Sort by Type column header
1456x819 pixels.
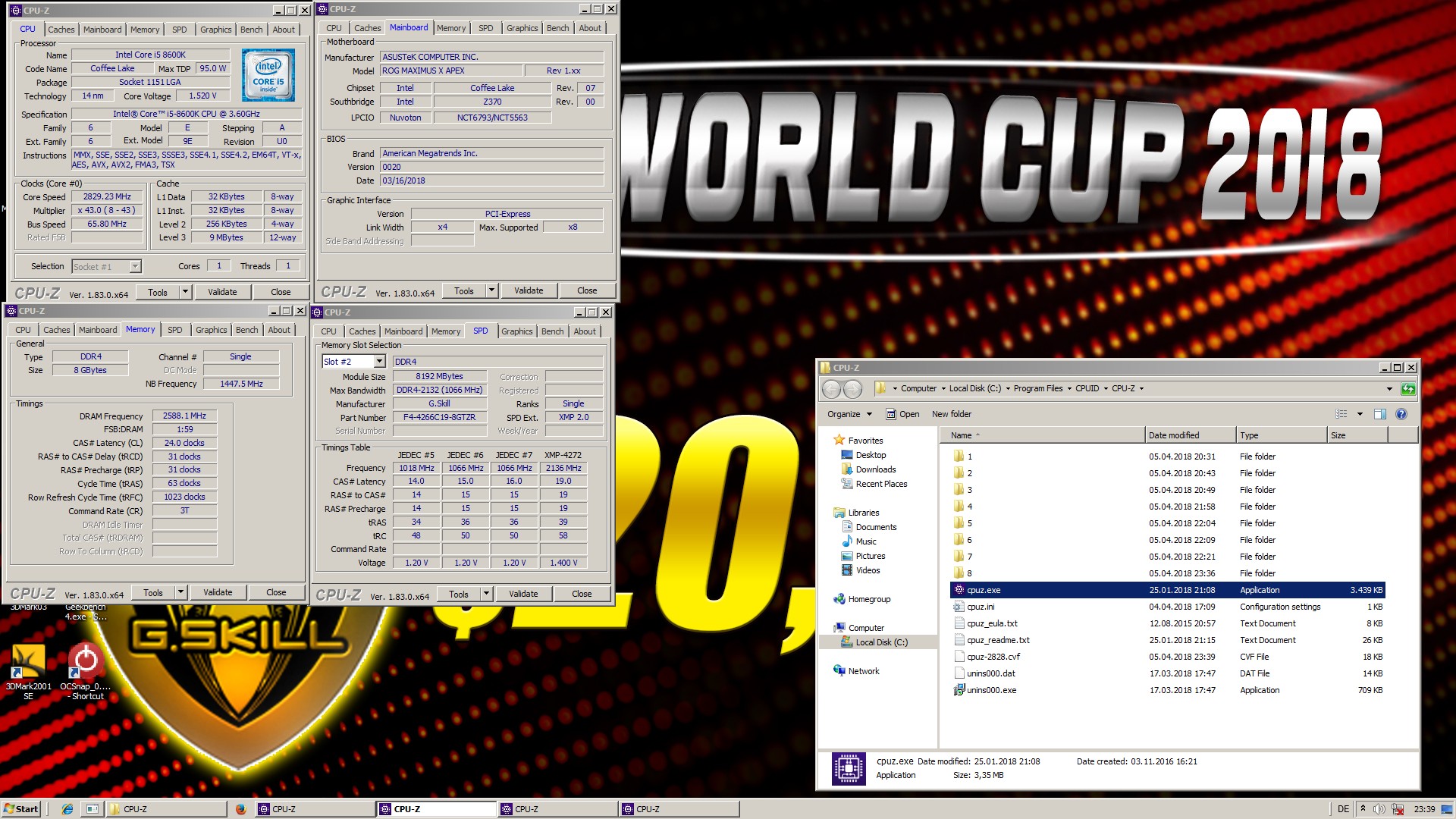(1282, 435)
